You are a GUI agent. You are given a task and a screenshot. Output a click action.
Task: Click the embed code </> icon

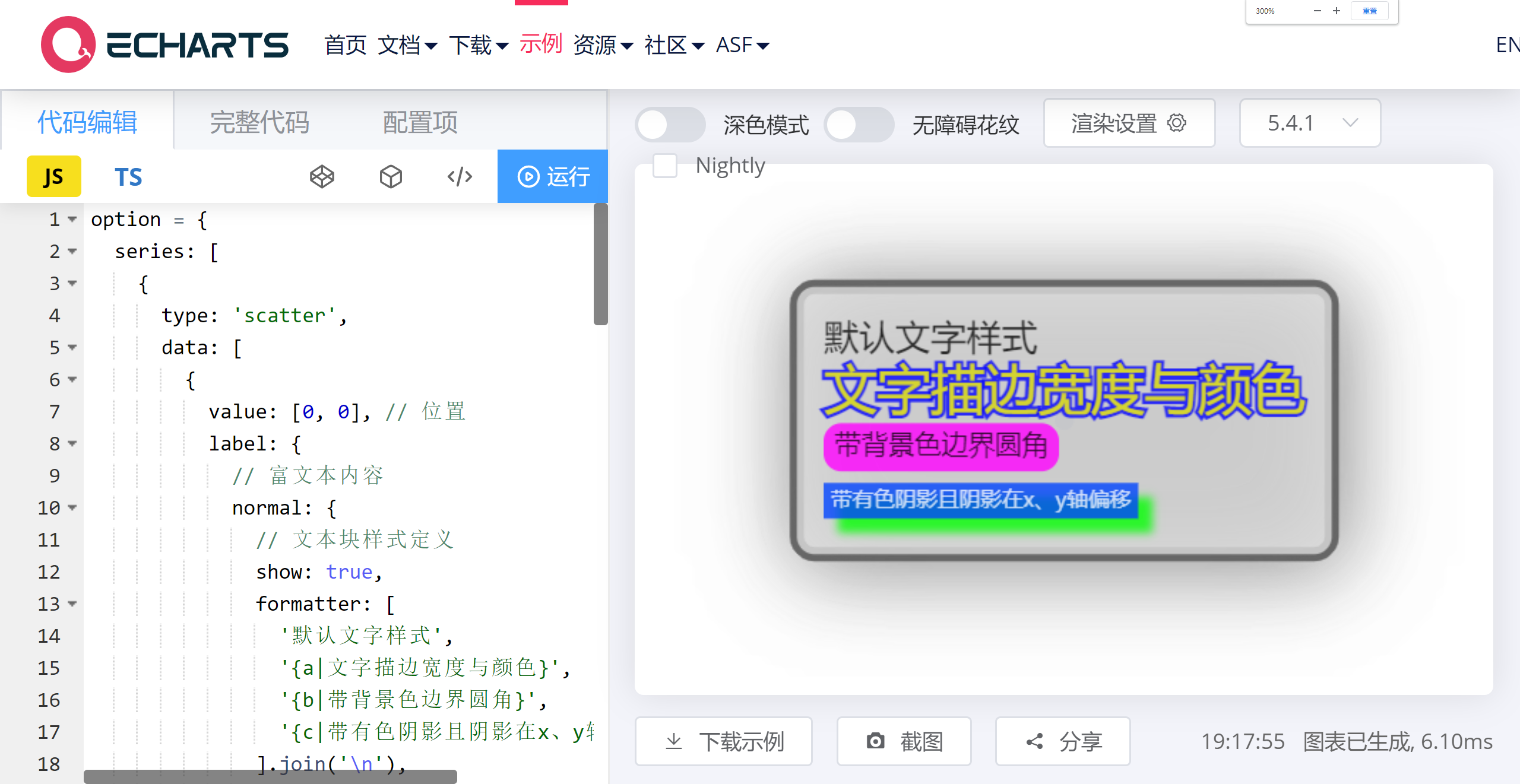tap(460, 176)
